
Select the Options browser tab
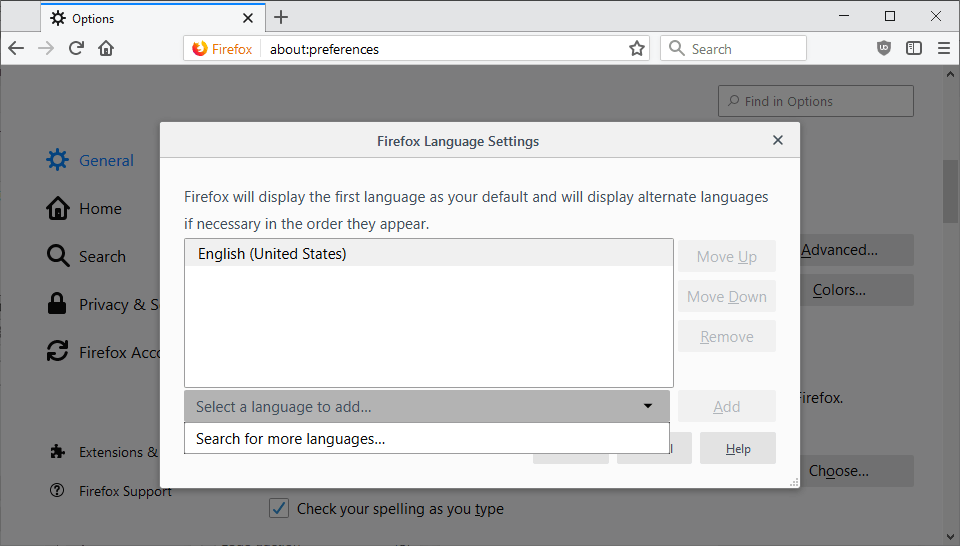(153, 18)
